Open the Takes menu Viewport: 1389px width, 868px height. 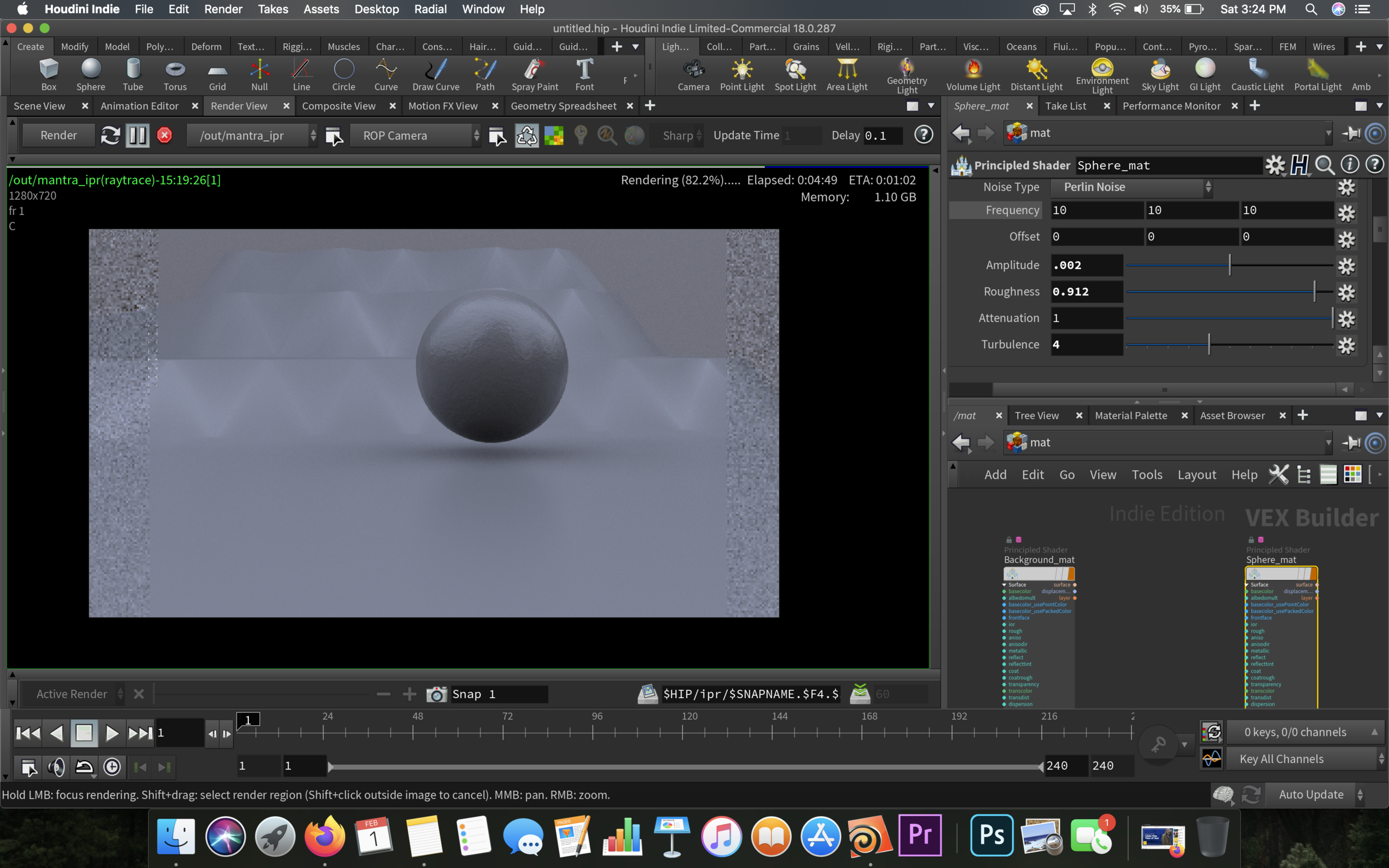click(273, 9)
